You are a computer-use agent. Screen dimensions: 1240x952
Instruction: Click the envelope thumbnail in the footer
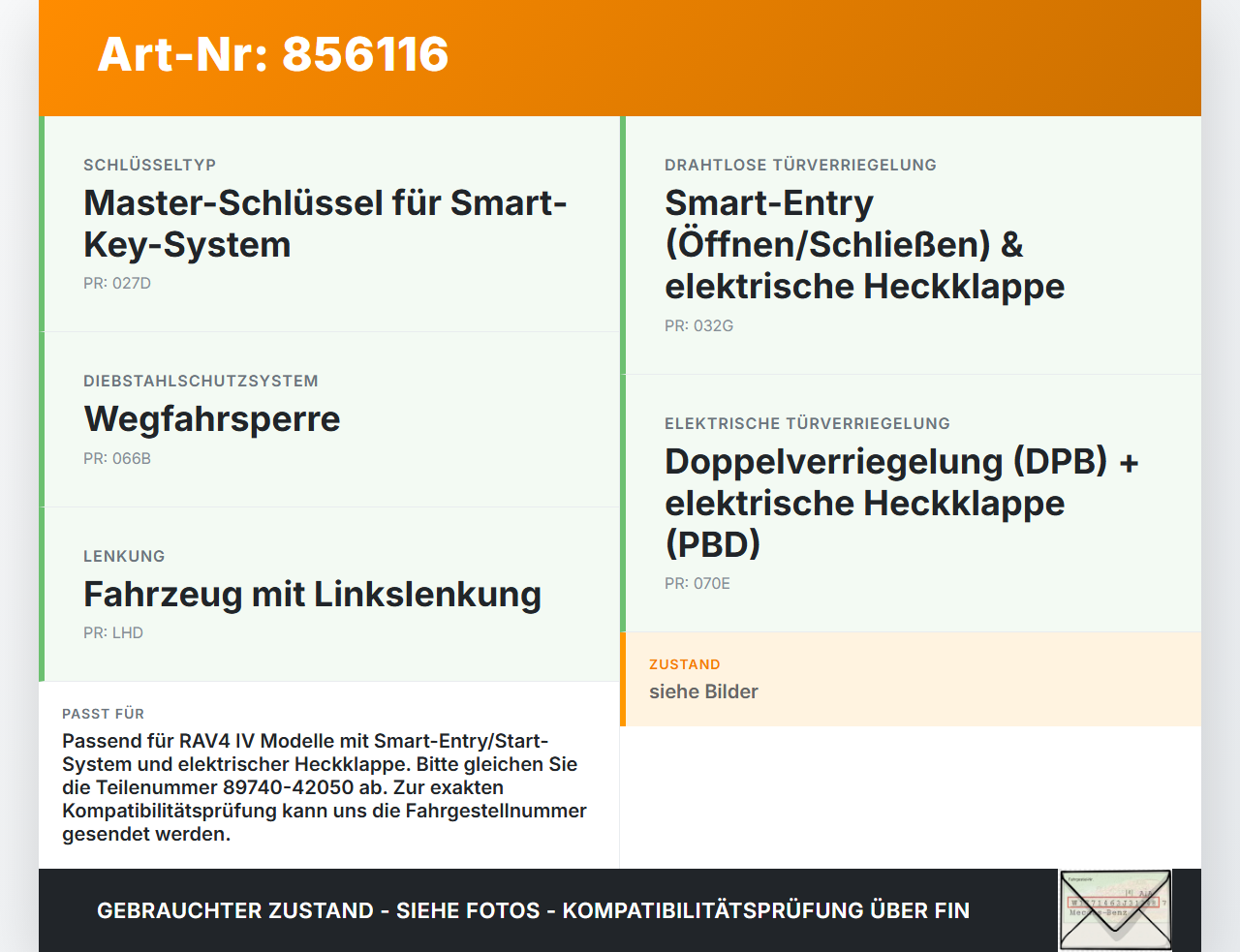click(1115, 910)
